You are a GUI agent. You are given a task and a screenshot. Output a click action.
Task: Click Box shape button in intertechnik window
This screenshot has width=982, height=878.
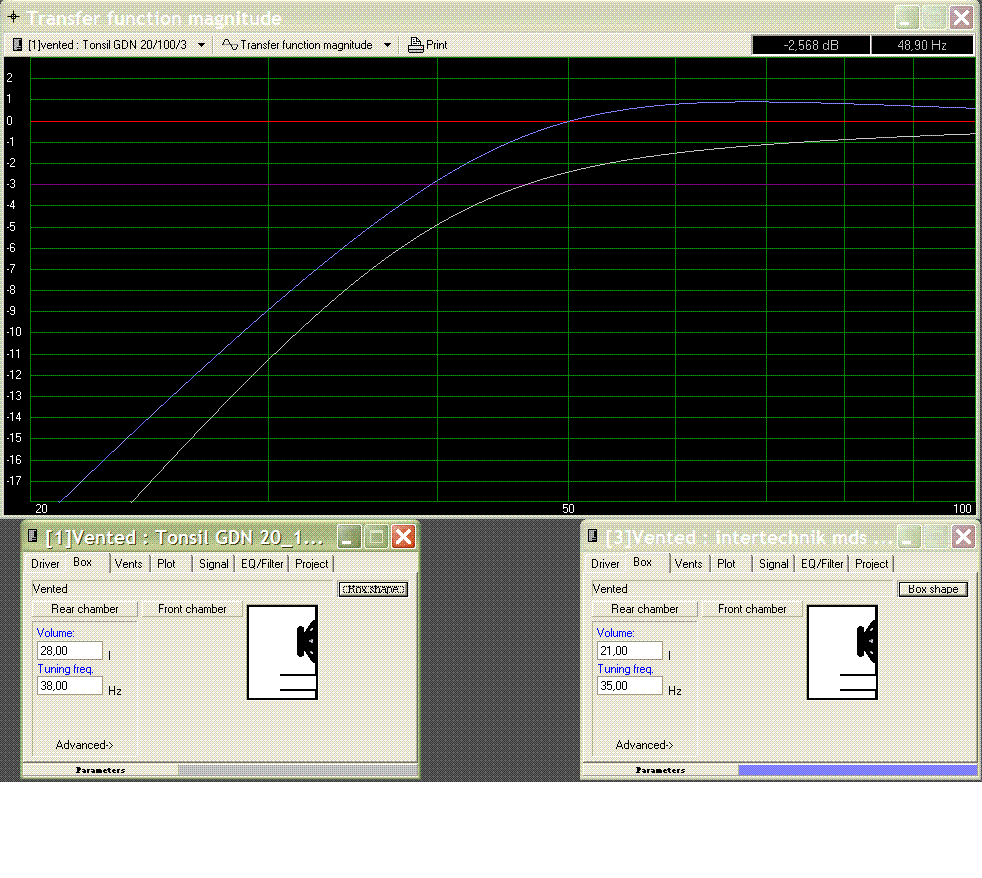[933, 589]
